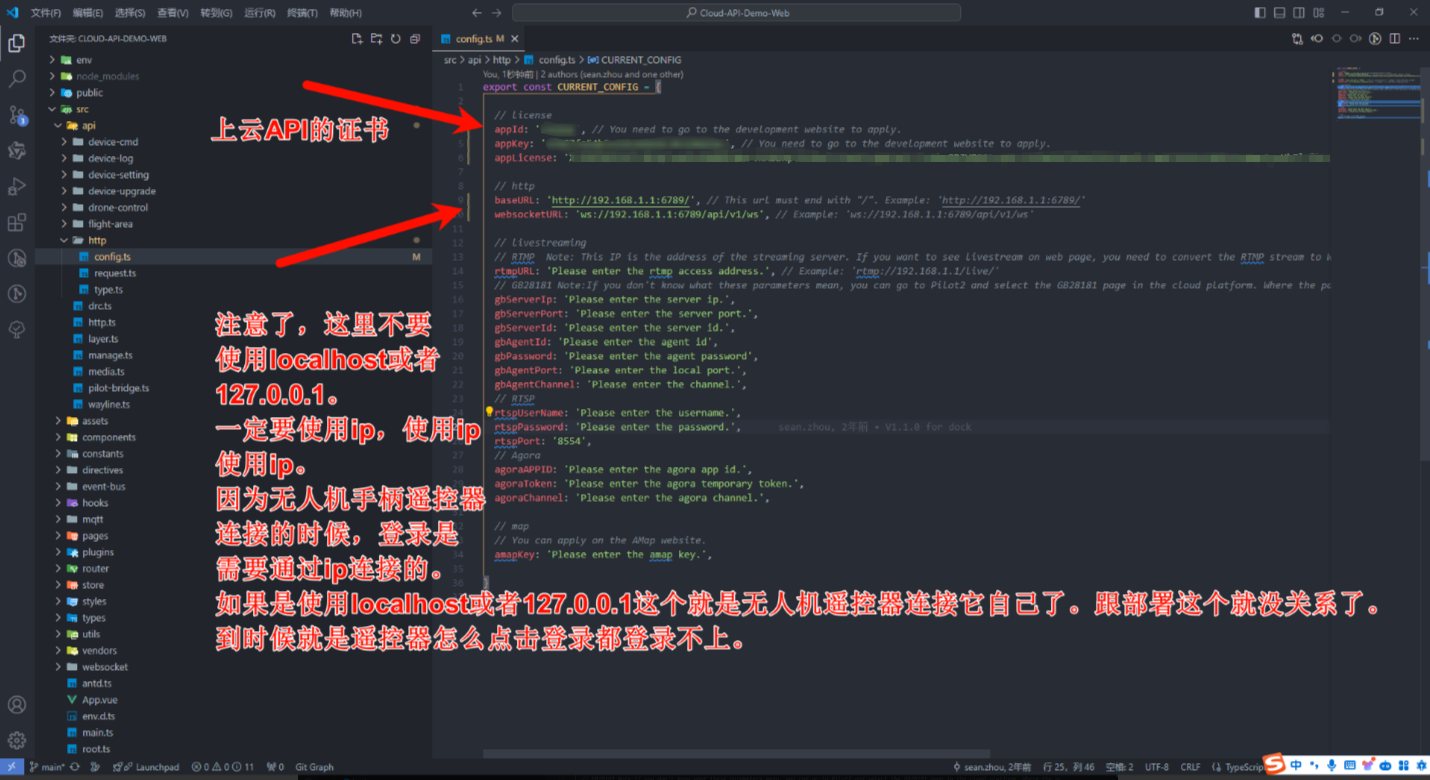Customize layout from title bar icon
Viewport: 1430px width, 780px height.
tap(1318, 13)
